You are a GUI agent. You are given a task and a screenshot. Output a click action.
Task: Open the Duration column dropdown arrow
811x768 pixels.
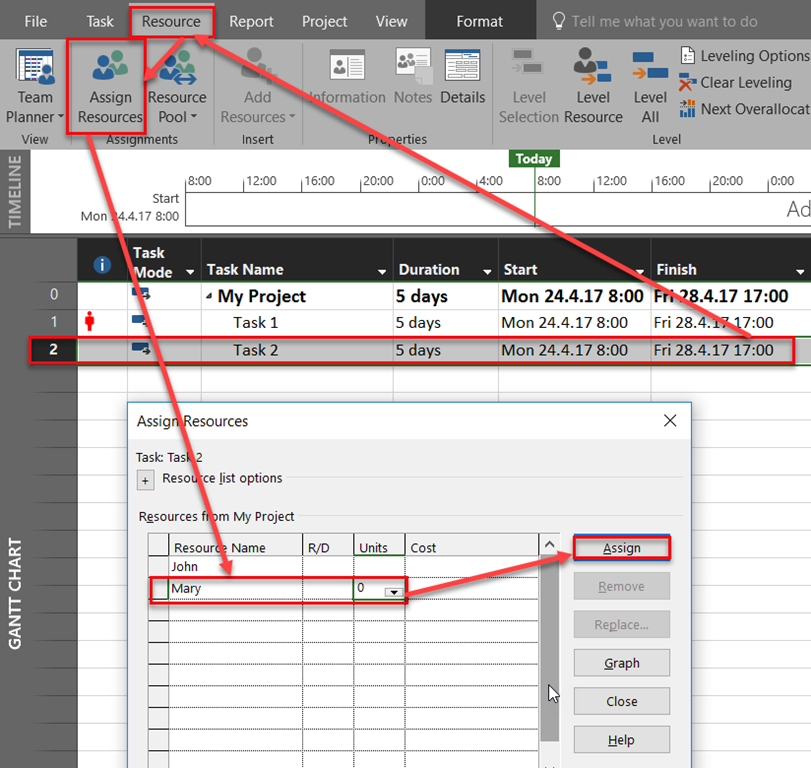click(x=486, y=272)
